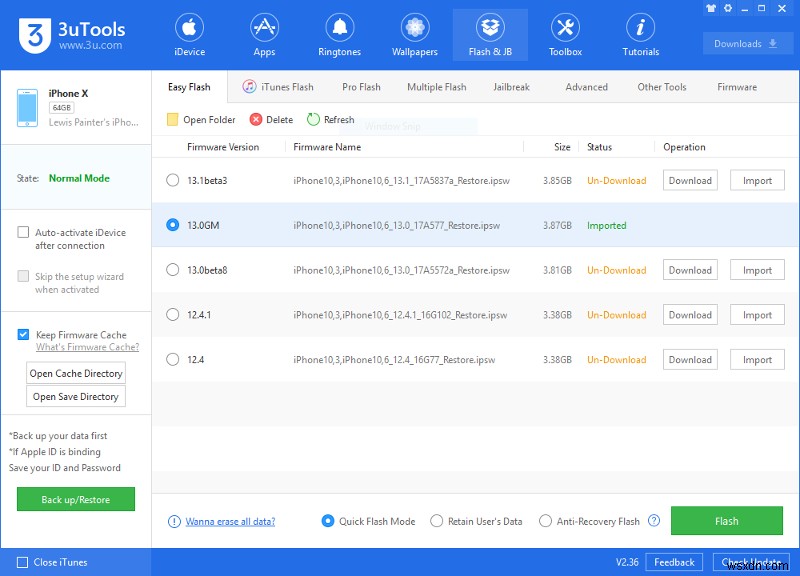Click the skin shirt icon in title bar
The image size is (800, 576).
point(711,8)
